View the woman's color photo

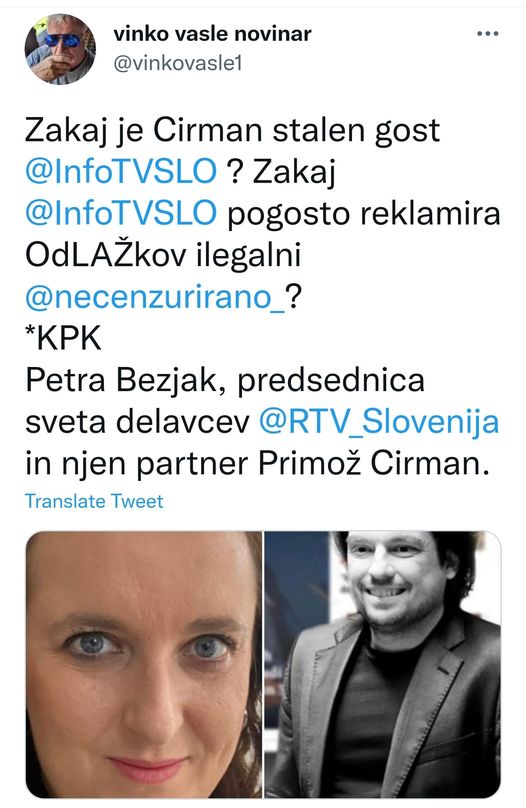[x=144, y=664]
